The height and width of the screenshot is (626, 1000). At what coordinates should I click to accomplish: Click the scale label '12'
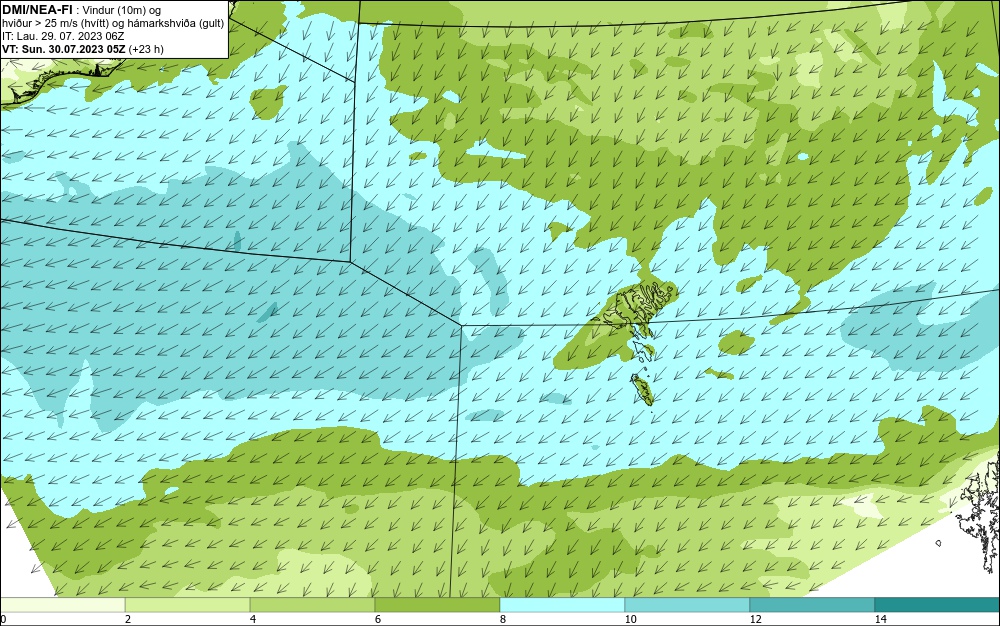755,620
